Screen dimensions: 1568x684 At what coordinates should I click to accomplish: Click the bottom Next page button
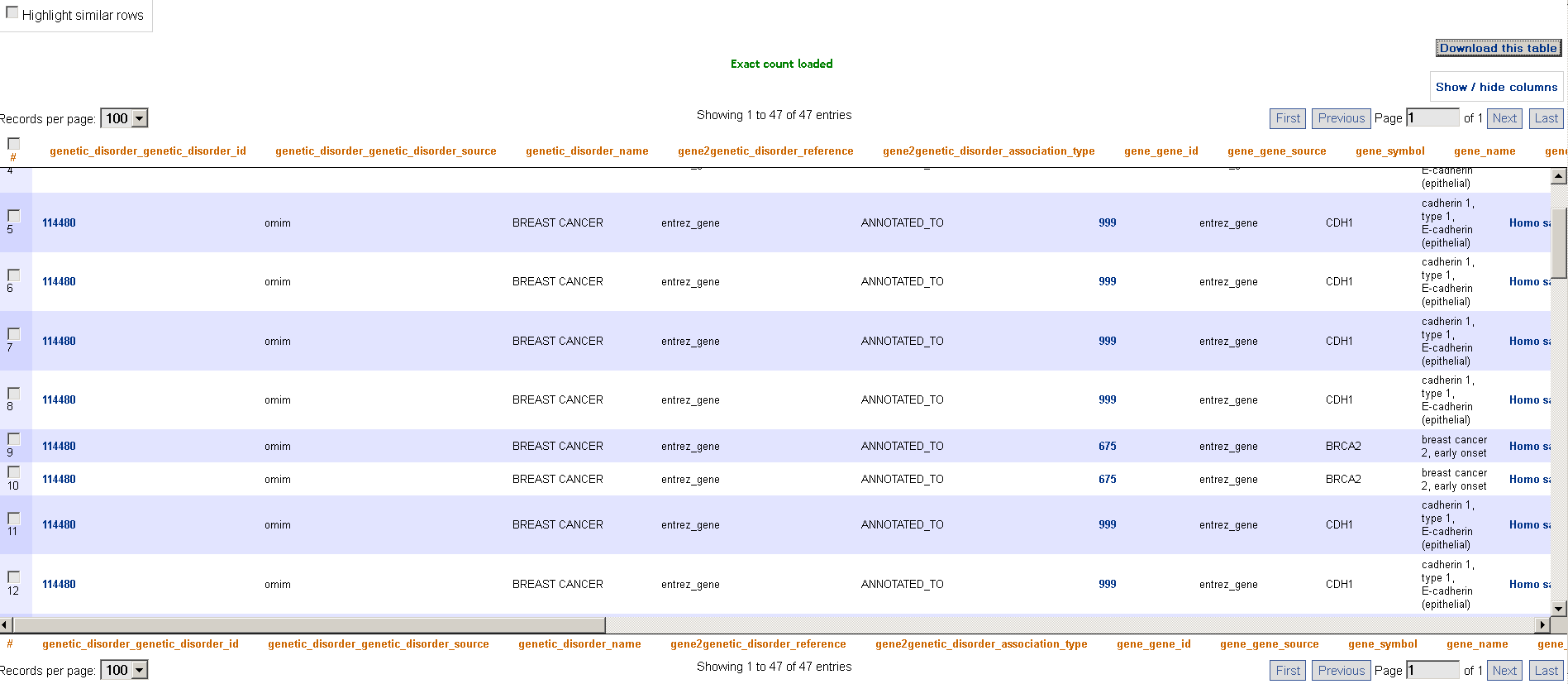tap(1504, 671)
